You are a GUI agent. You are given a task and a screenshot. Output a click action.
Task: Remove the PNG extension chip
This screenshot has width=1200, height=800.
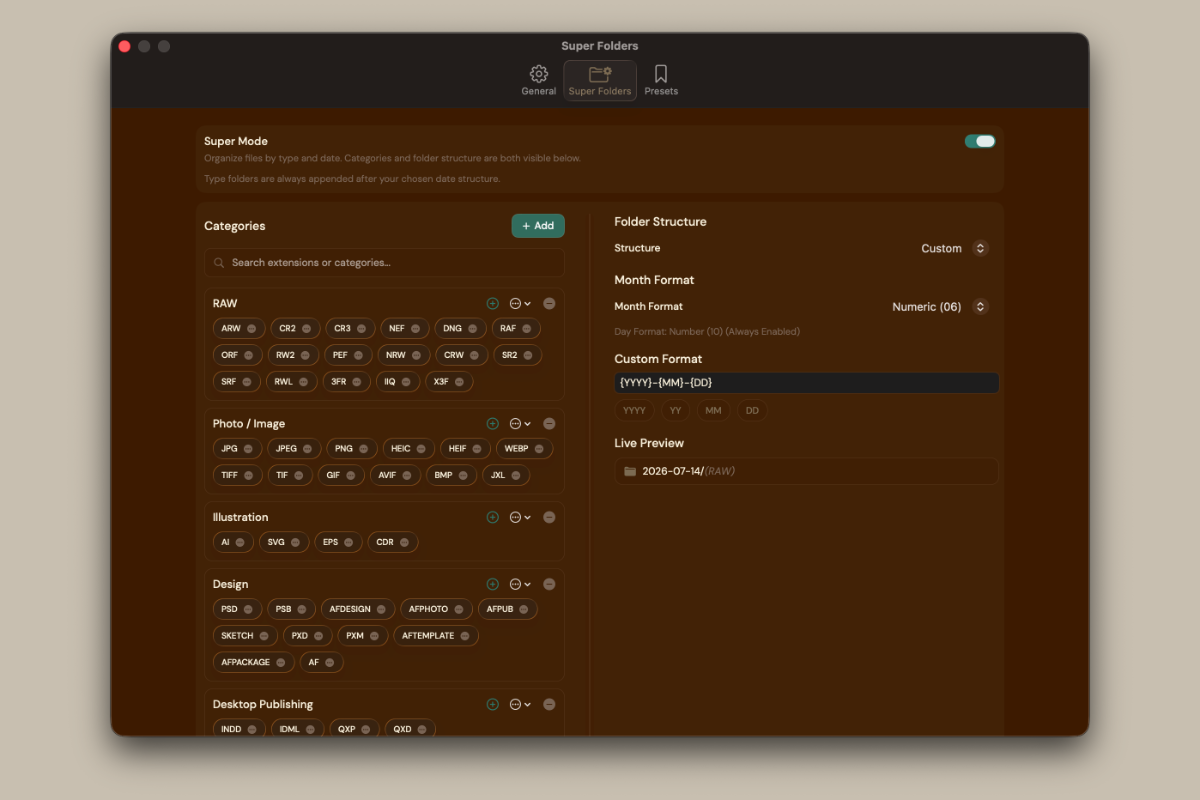363,449
